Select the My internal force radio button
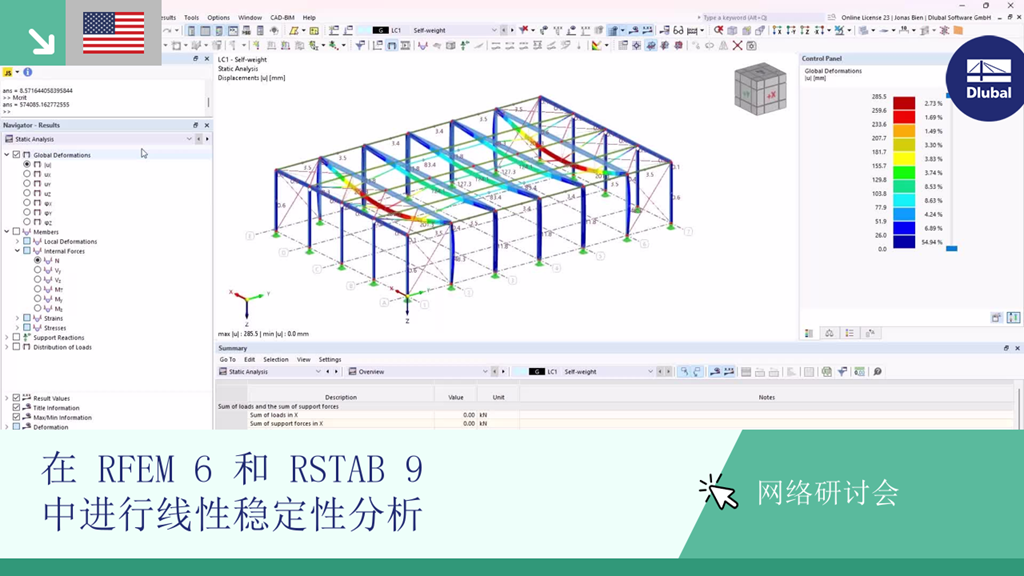The image size is (1024, 576). click(37, 298)
